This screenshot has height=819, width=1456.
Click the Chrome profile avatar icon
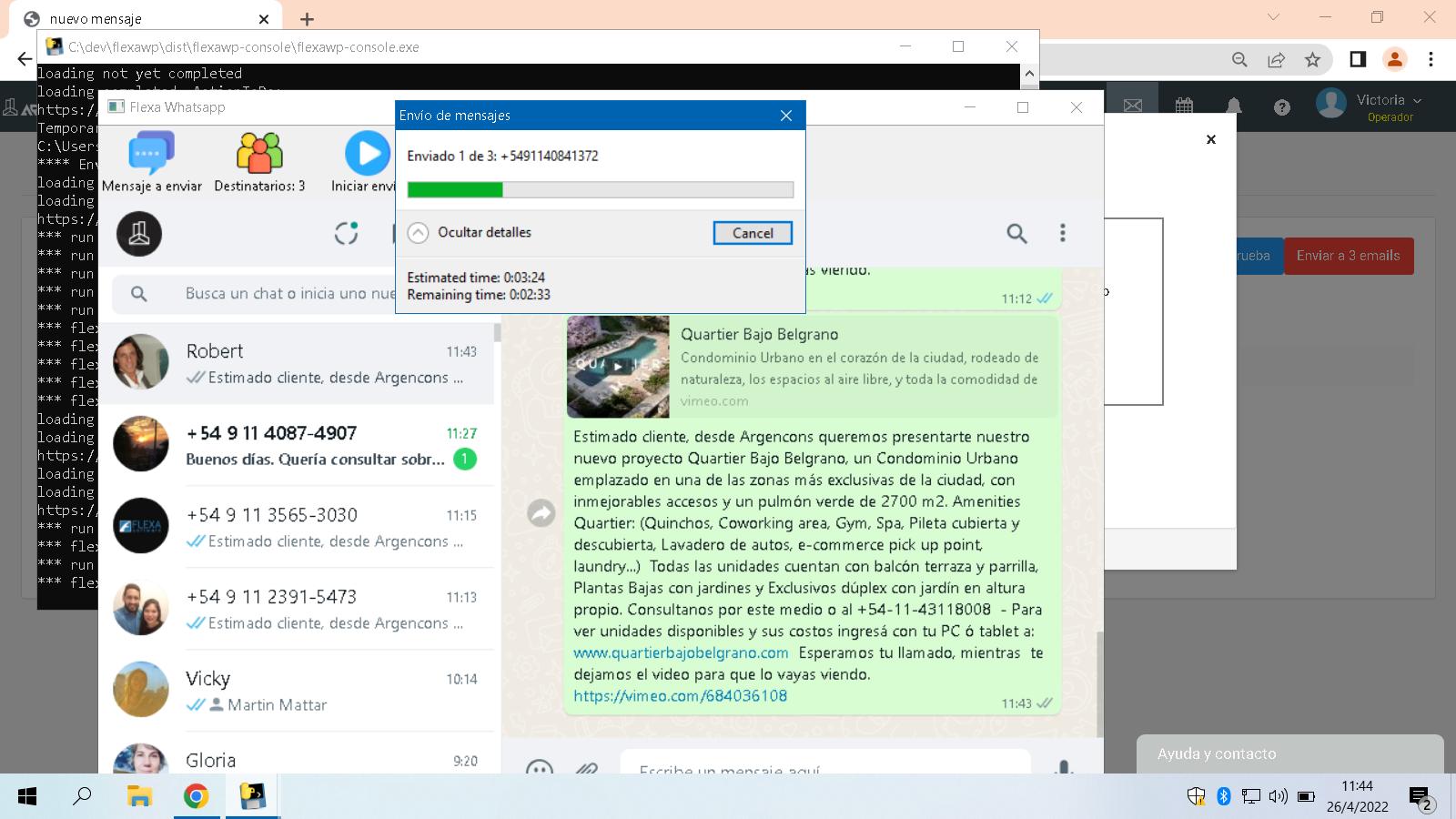[x=1394, y=59]
